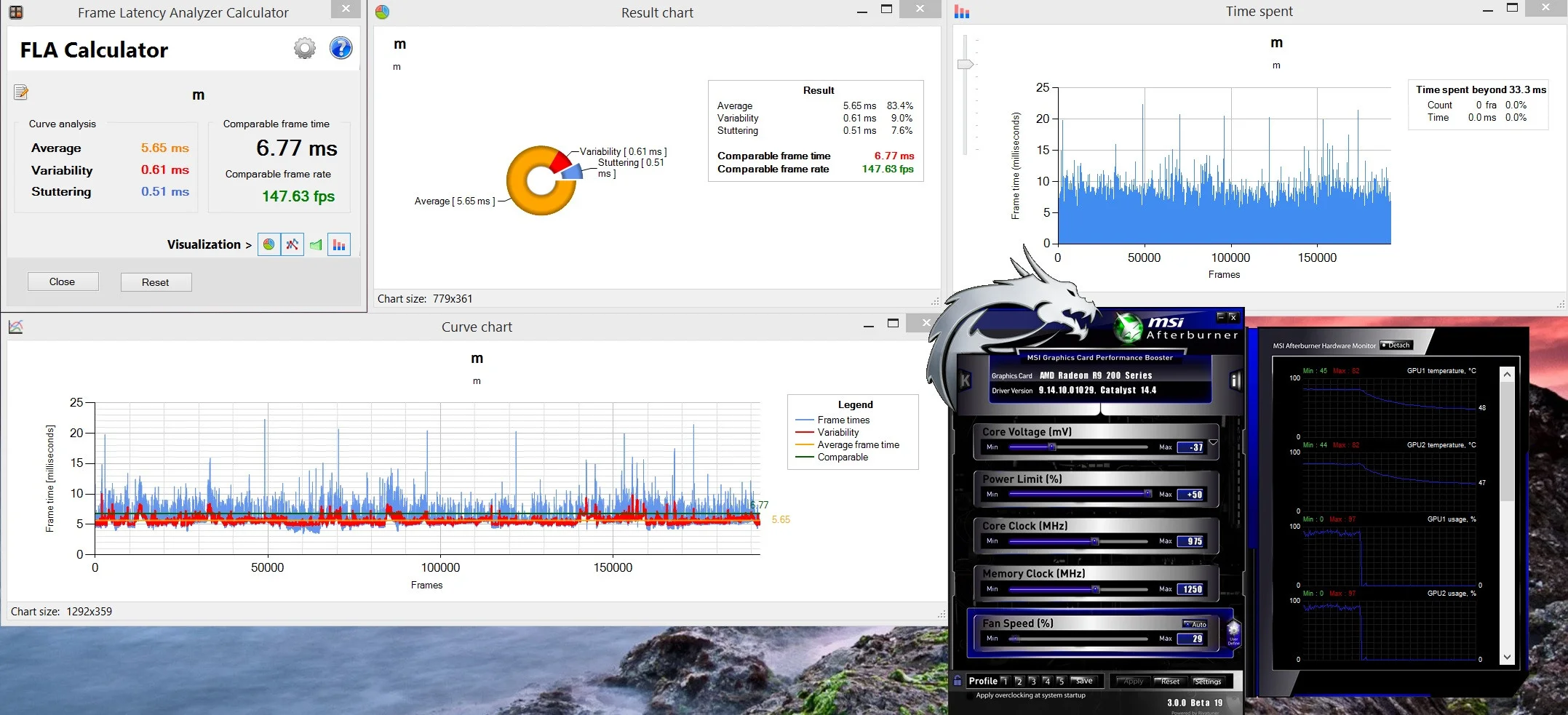Open the info i button in Afterburner

pos(1235,380)
